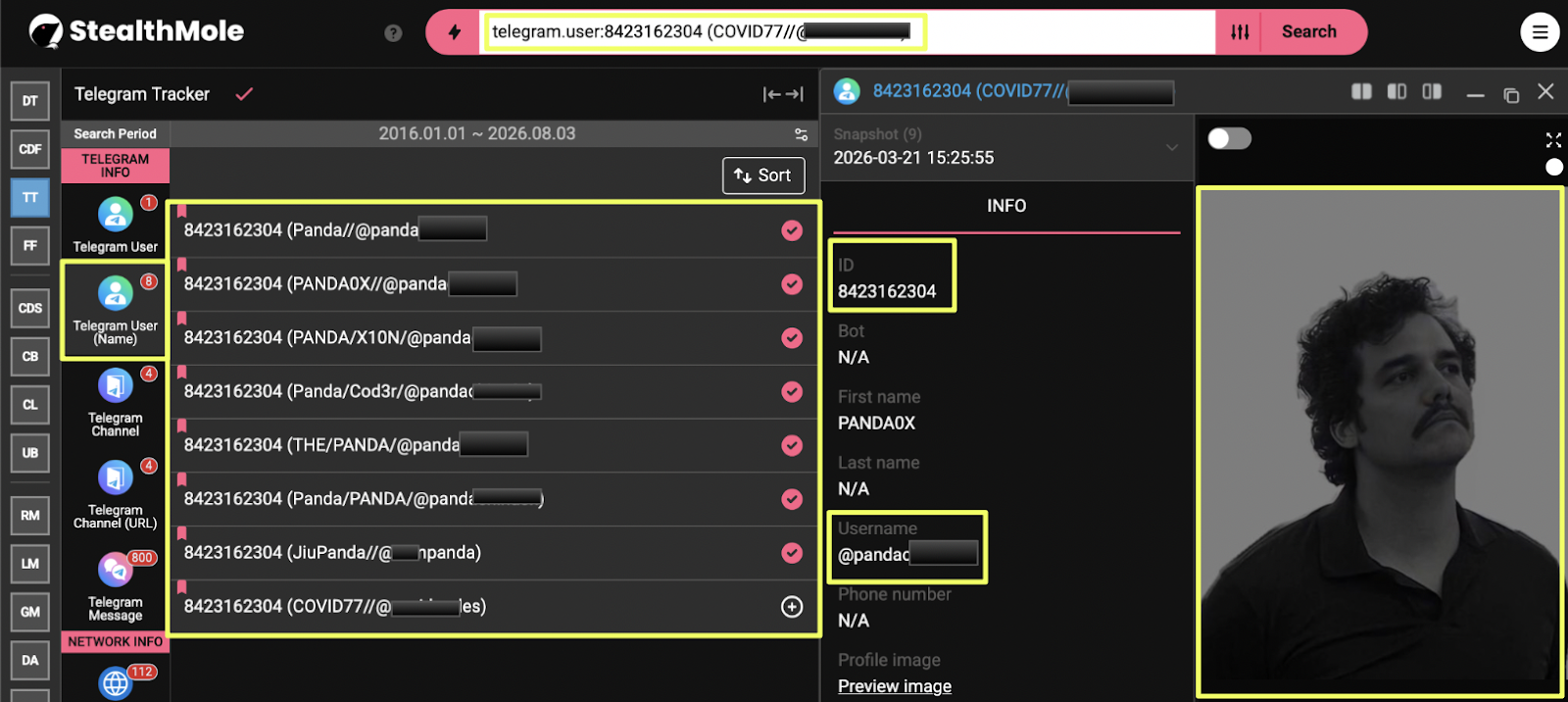Uncheck the JiuPanda result row
Screen dimensions: 1568x702
[792, 553]
